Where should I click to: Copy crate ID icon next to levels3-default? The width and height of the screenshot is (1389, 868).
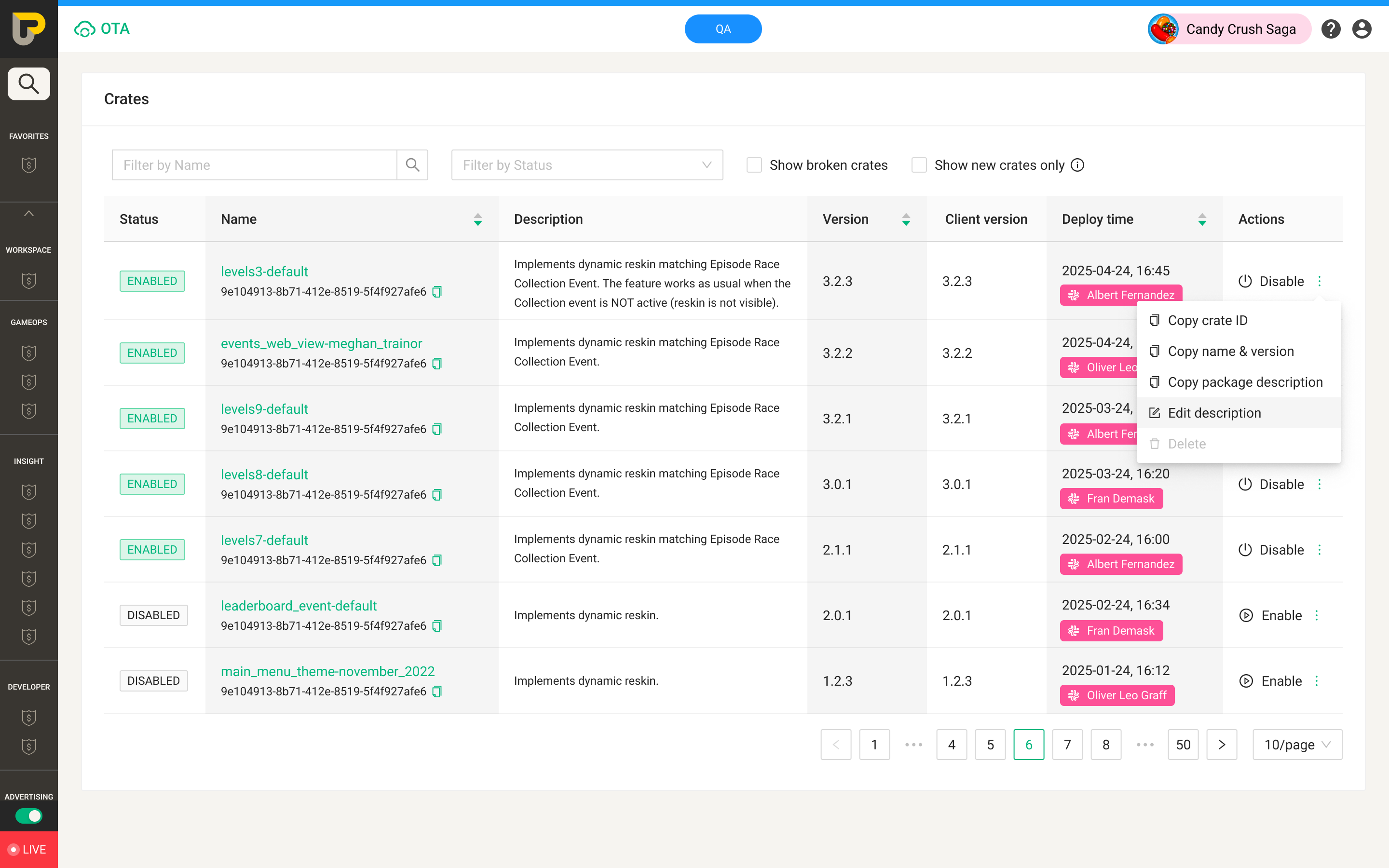coord(437,292)
